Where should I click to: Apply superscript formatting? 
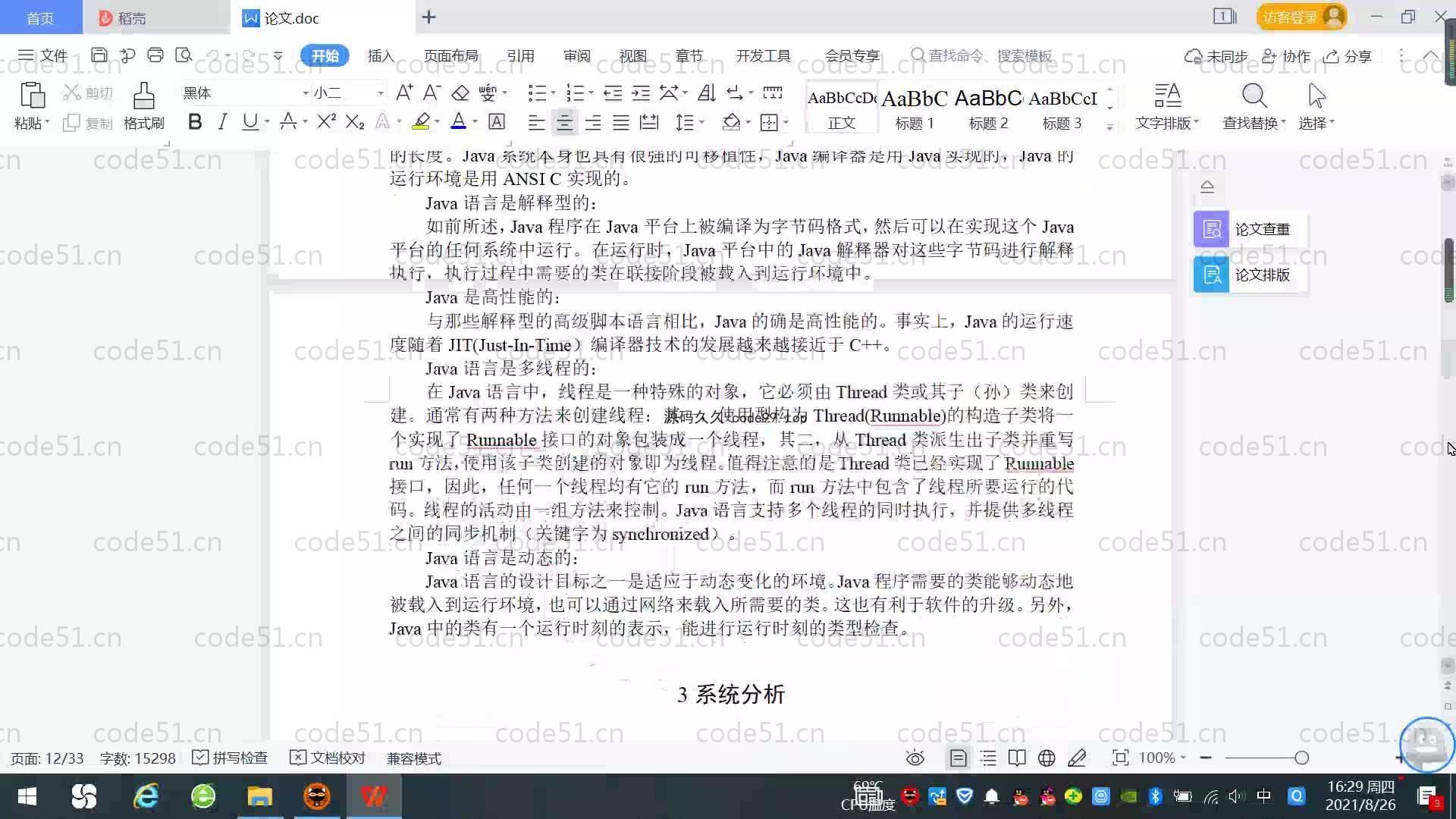pyautogui.click(x=327, y=121)
